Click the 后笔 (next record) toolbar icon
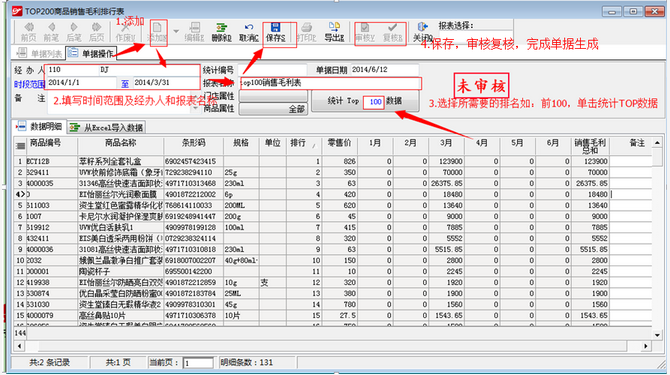Screen dimensions: 670x375 (73, 32)
